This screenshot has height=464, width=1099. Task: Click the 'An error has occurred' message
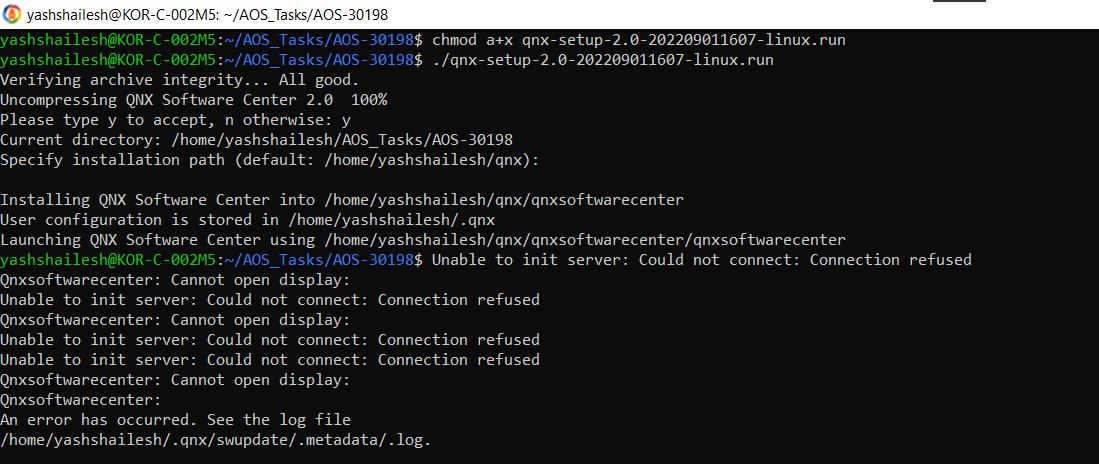[175, 420]
